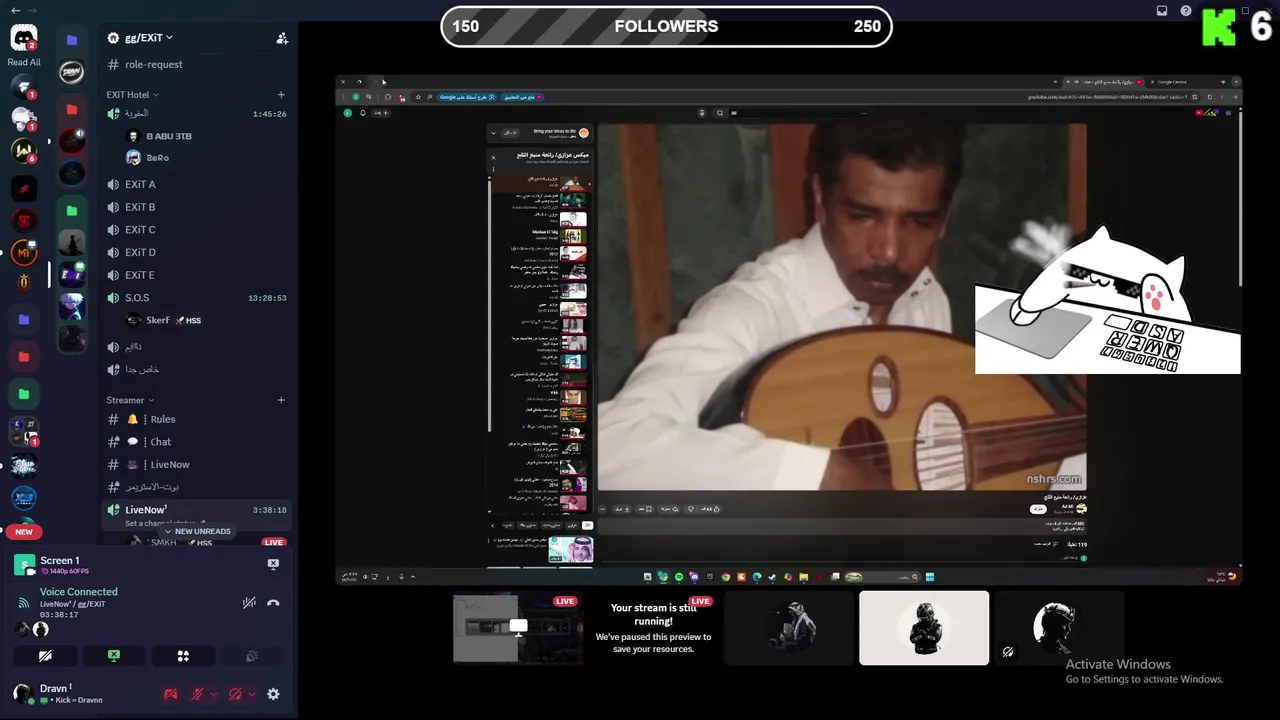The height and width of the screenshot is (720, 1280).
Task: Select the deafened participant tile
Action: 1059,628
